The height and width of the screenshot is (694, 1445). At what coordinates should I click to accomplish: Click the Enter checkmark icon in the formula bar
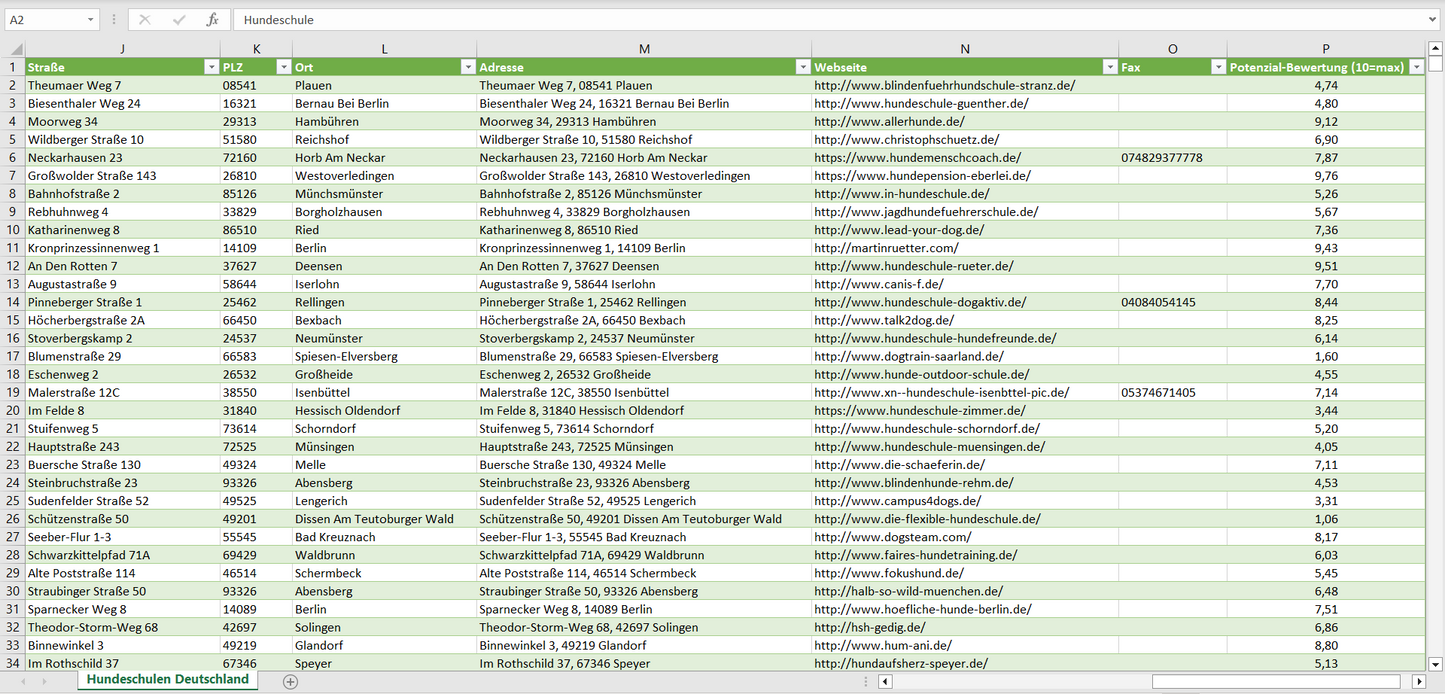pyautogui.click(x=179, y=20)
